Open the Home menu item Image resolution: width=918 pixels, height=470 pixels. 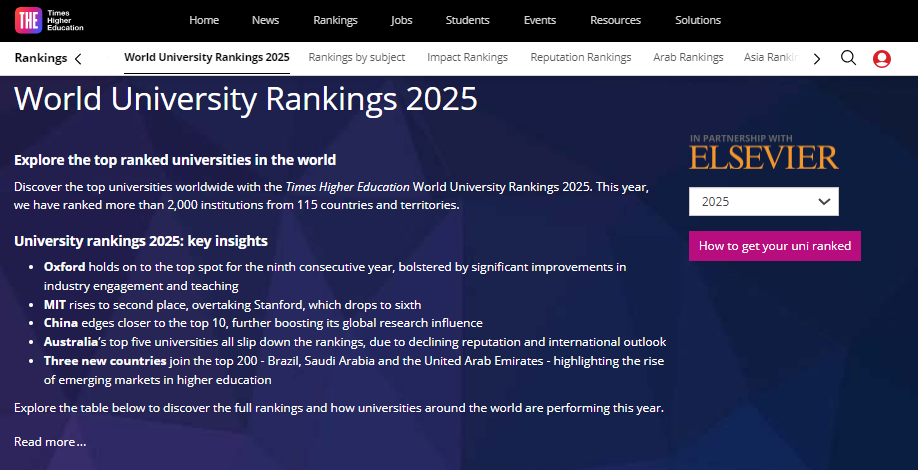(204, 20)
